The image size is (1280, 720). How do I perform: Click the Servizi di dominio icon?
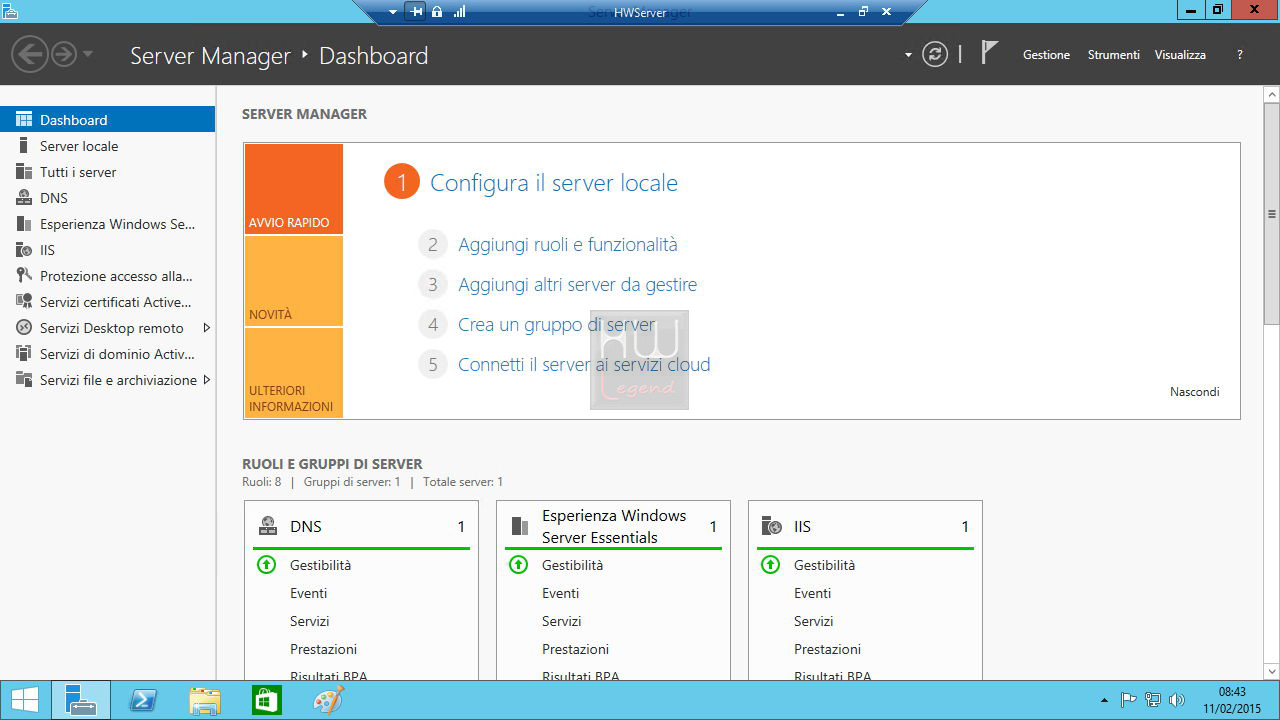(x=24, y=354)
